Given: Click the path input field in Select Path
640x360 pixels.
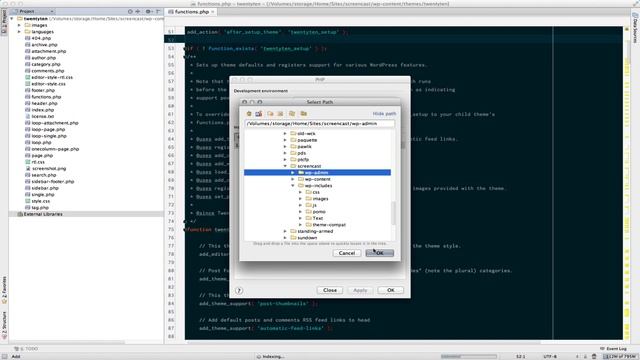Looking at the screenshot, I should (x=320, y=124).
